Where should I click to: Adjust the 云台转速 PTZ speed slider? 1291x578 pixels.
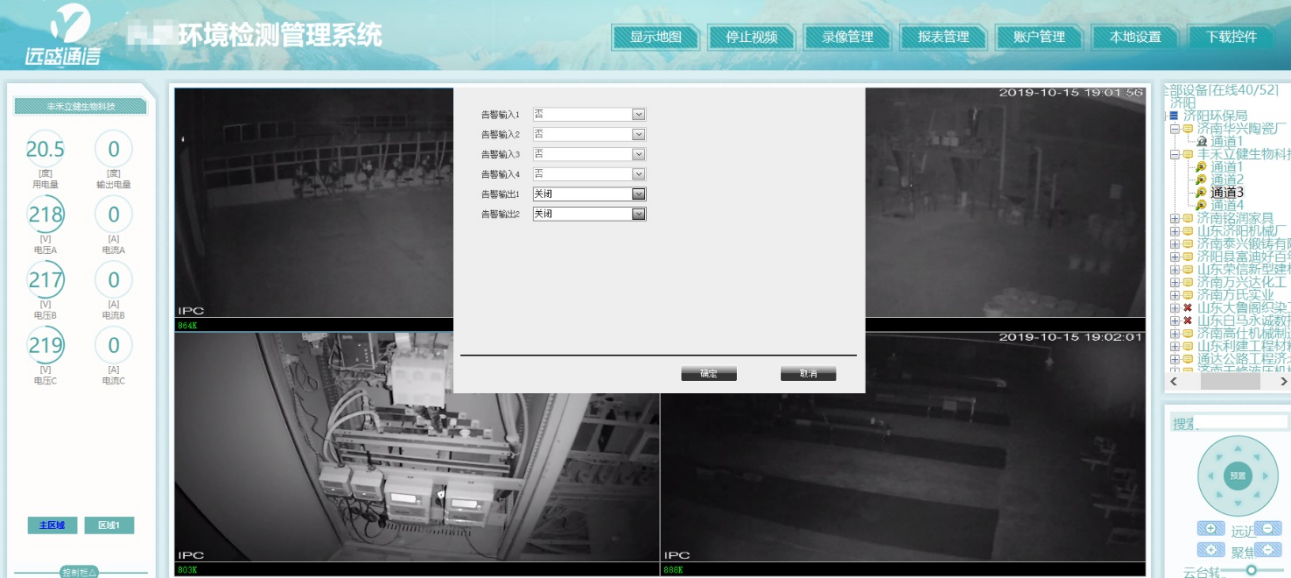[1250, 570]
